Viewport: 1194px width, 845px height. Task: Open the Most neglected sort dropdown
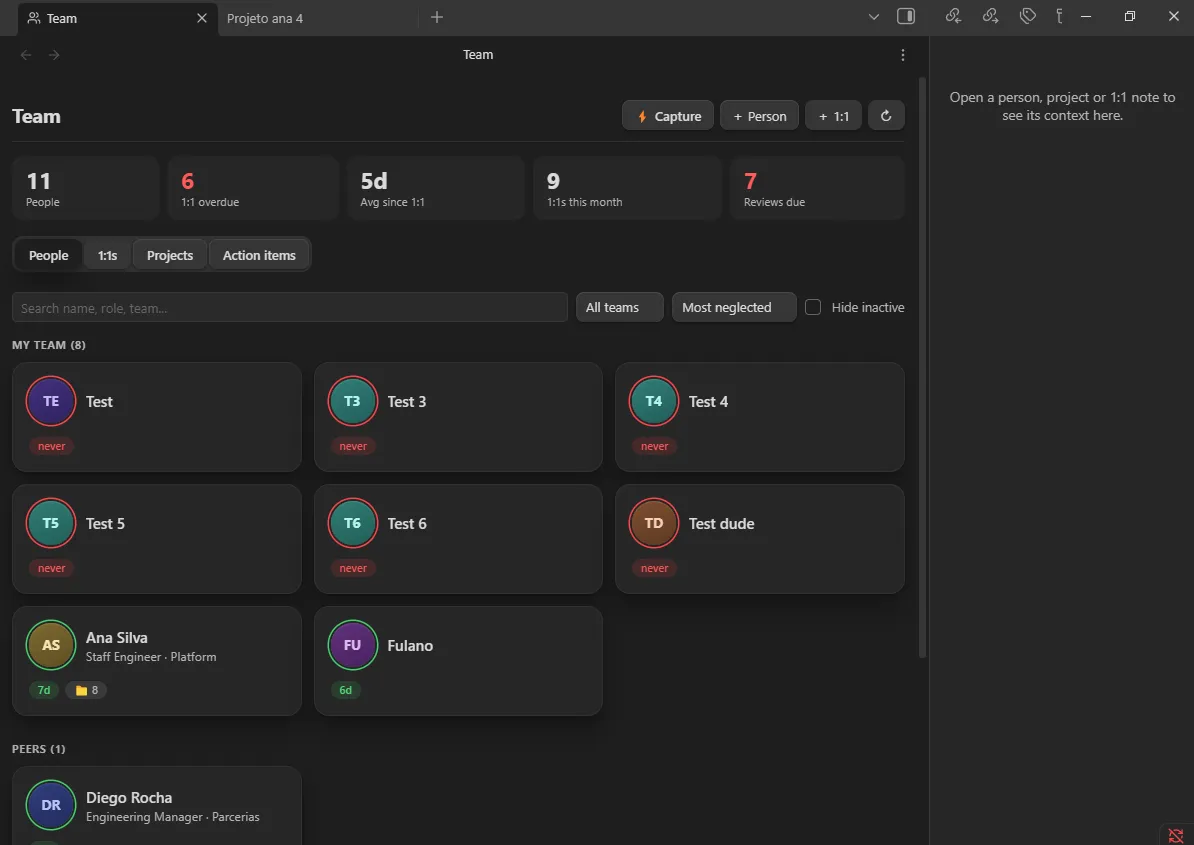pos(734,308)
